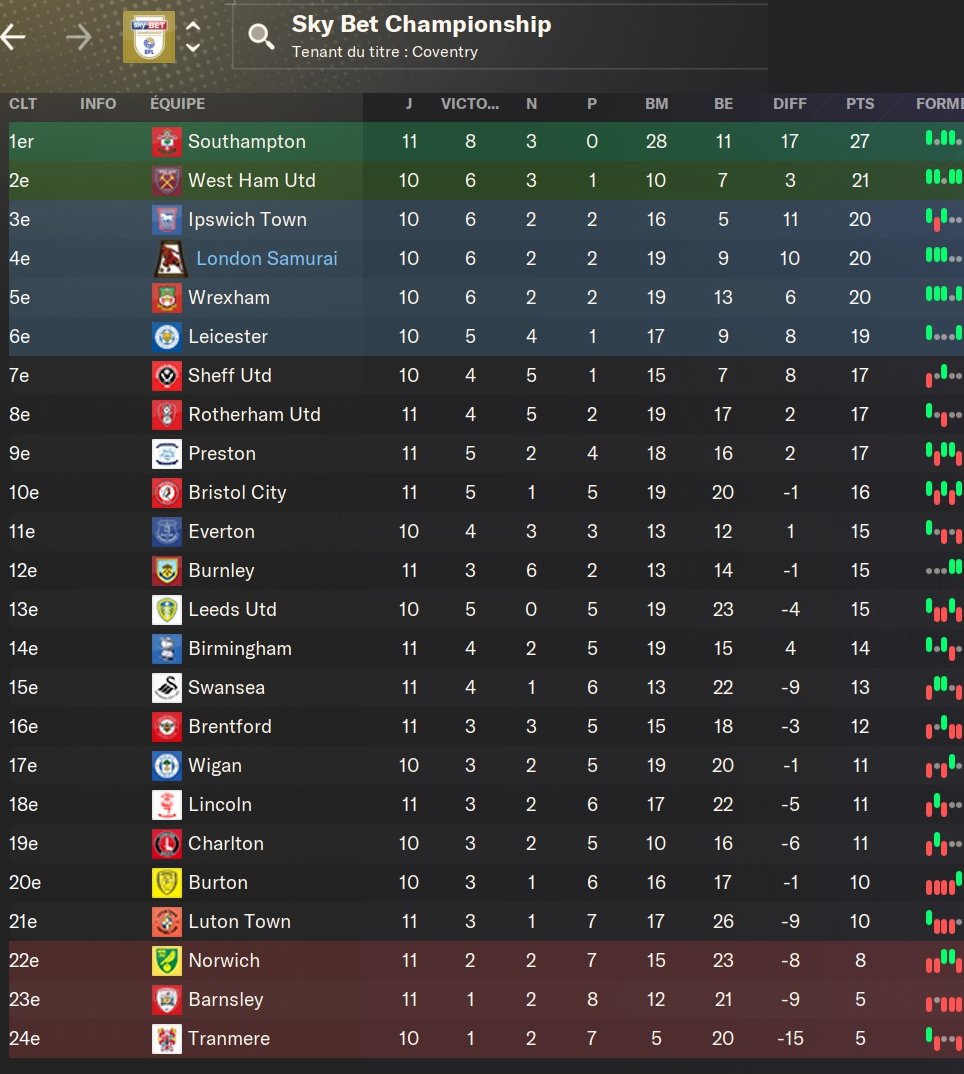Click the Everton club badge
This screenshot has width=964, height=1074.
coord(166,532)
